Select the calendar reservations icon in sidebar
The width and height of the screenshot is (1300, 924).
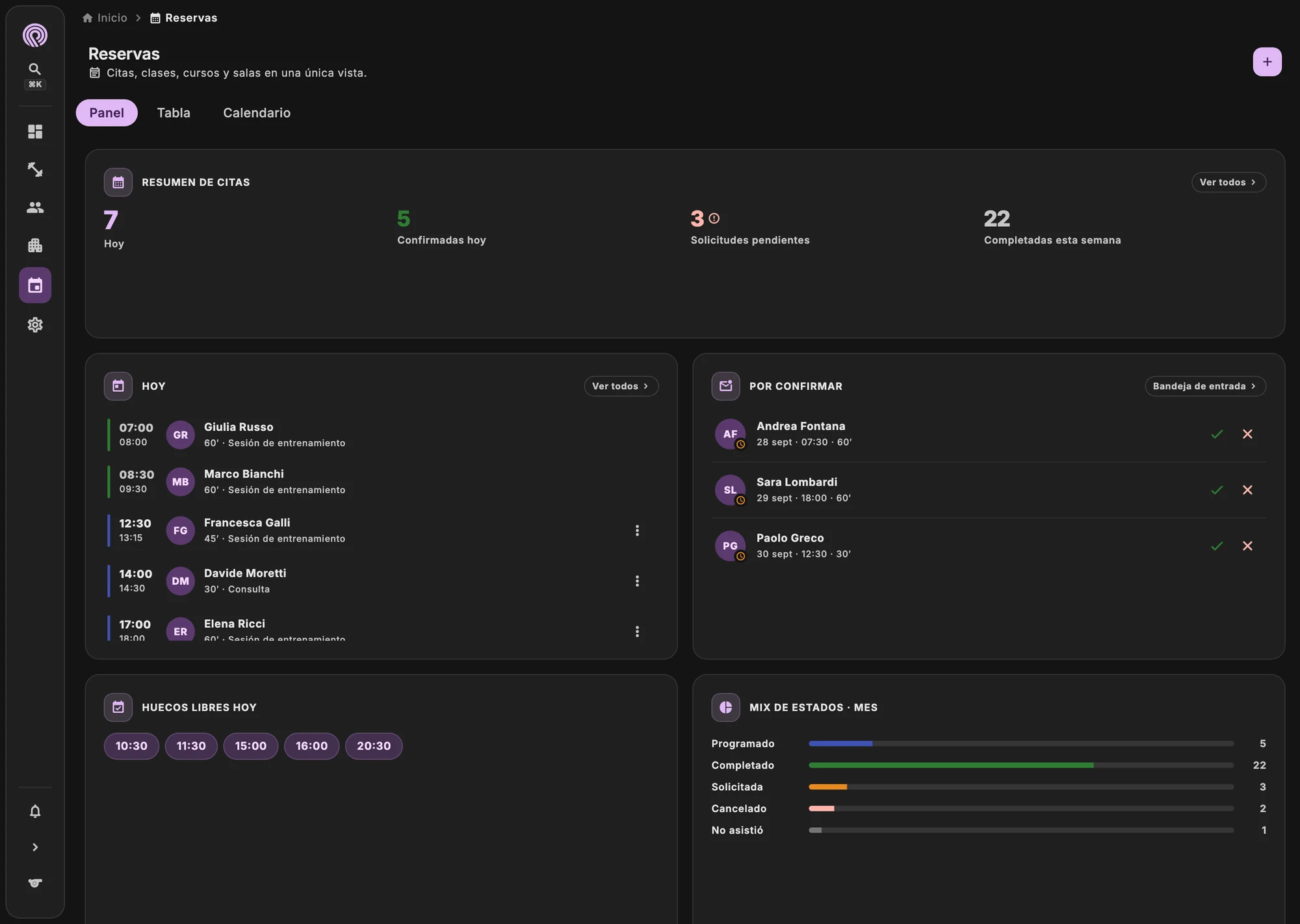click(35, 285)
